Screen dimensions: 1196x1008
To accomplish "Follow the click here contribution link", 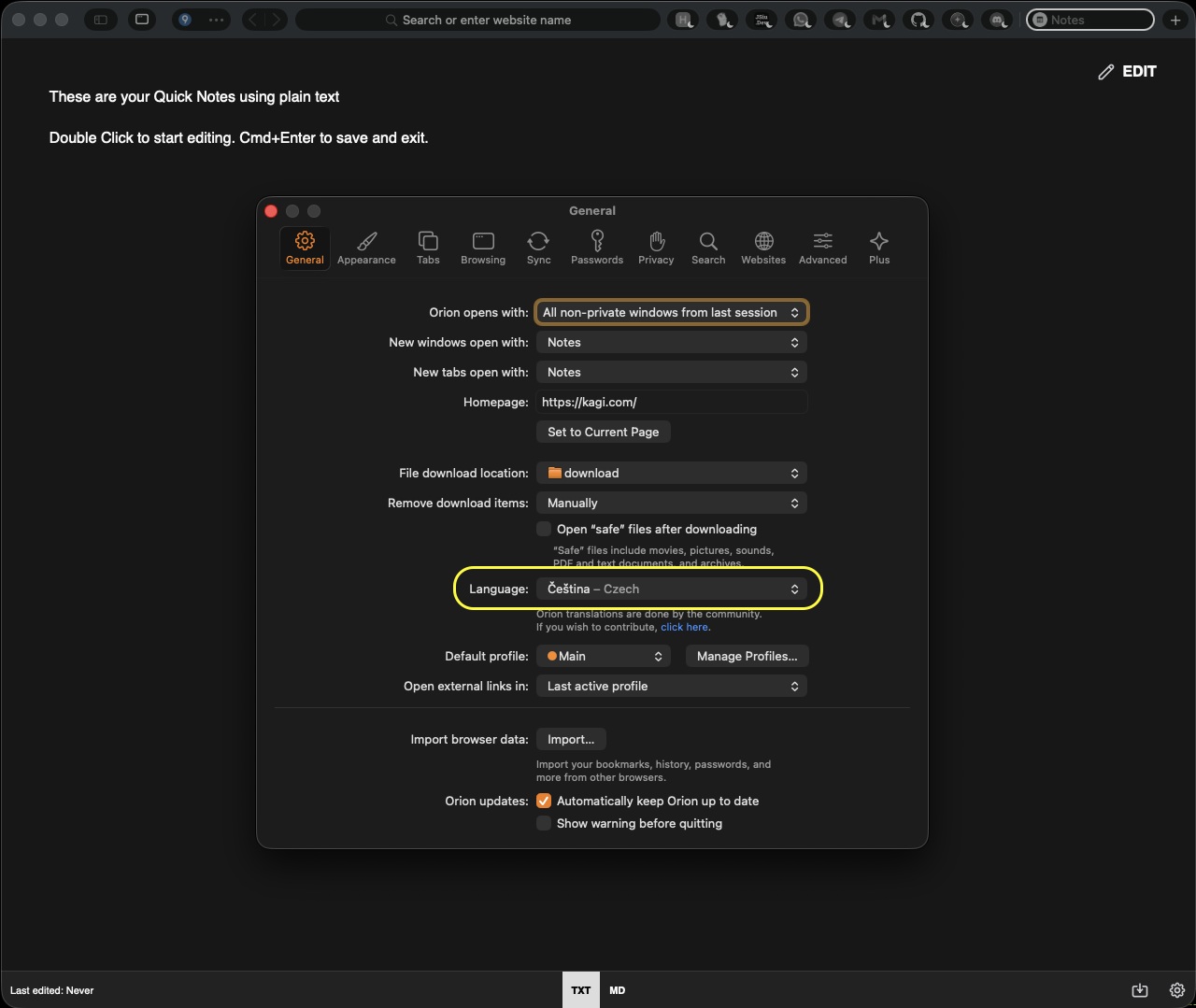I will pyautogui.click(x=684, y=627).
